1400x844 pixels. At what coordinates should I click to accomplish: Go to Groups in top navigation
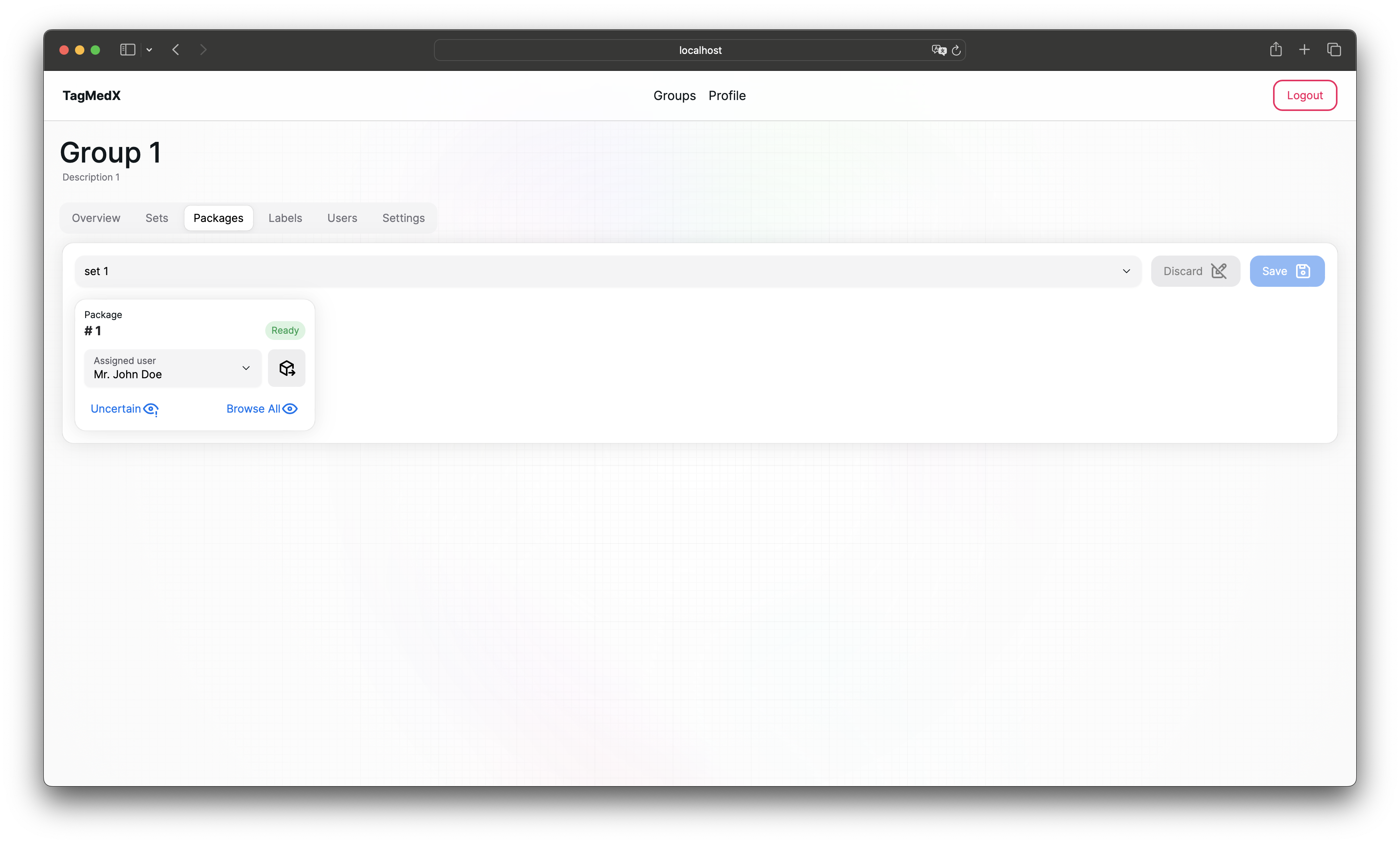point(674,95)
